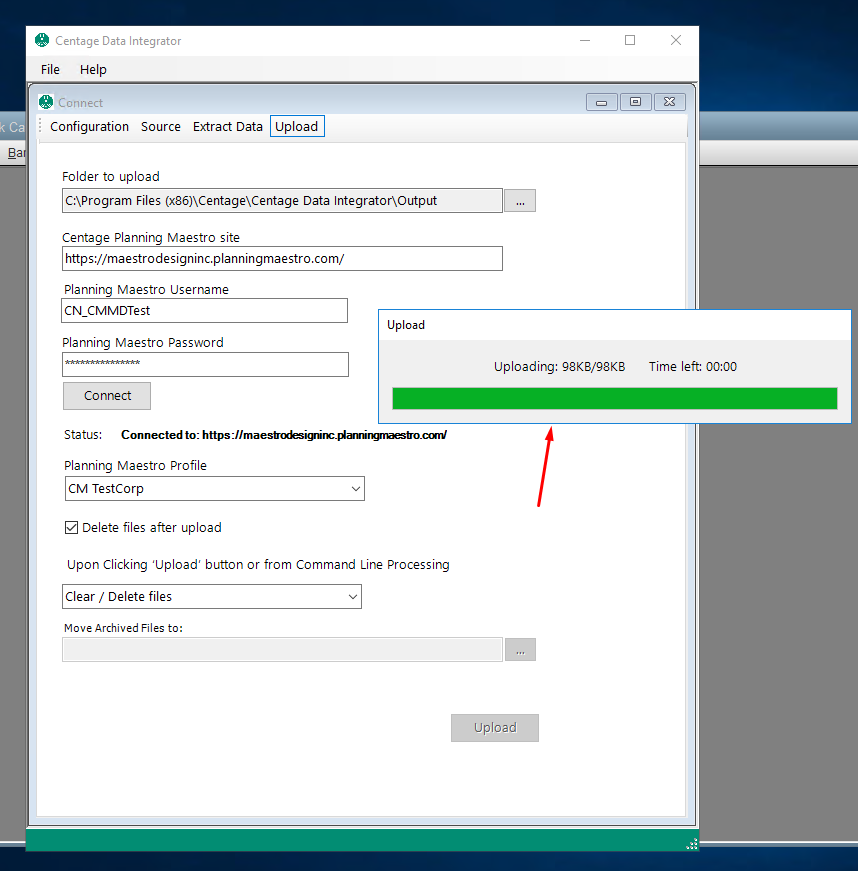Click the Centage Data Integrator app icon
858x871 pixels.
point(42,41)
